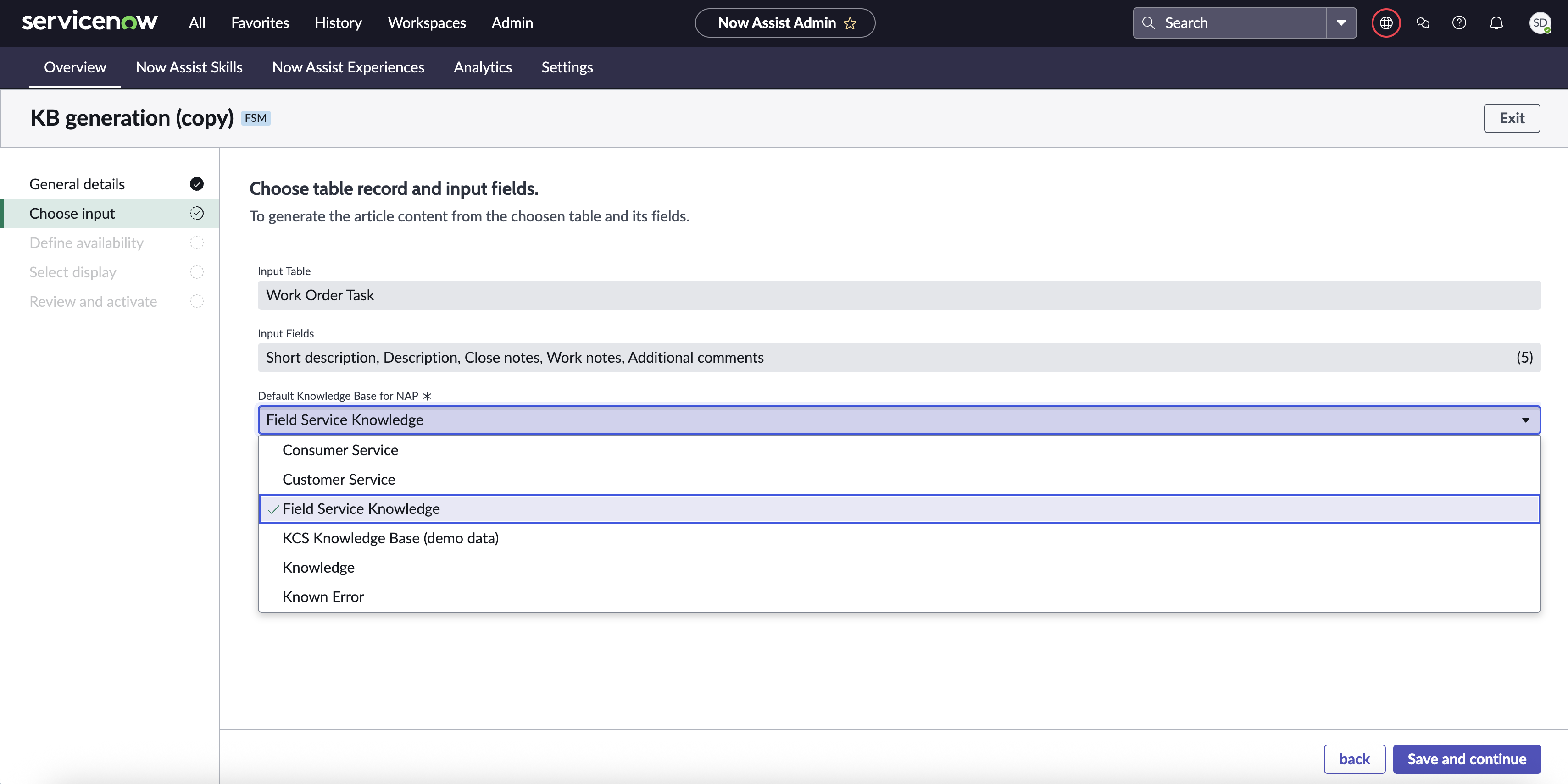The image size is (1568, 784).
Task: Select Field Service Knowledge option in list
Action: [899, 508]
